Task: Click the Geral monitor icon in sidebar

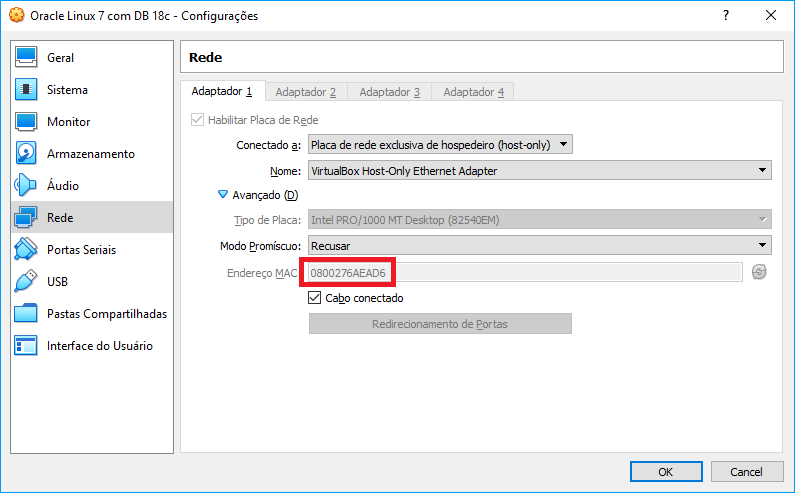Action: click(x=26, y=57)
